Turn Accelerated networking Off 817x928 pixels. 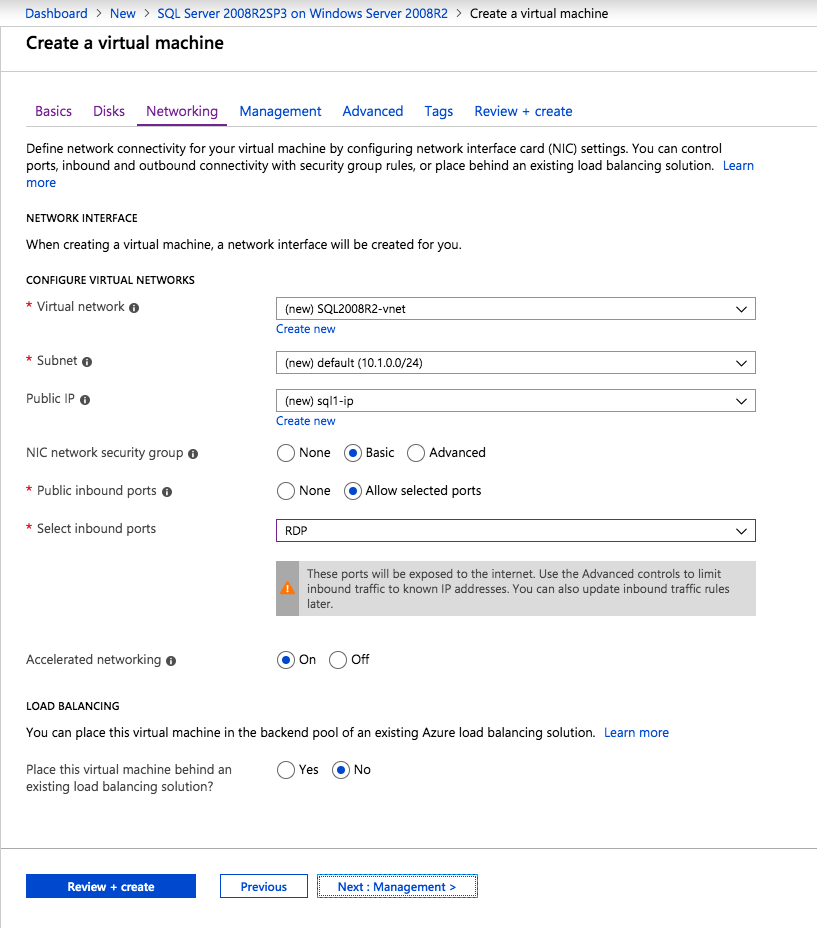(x=338, y=660)
